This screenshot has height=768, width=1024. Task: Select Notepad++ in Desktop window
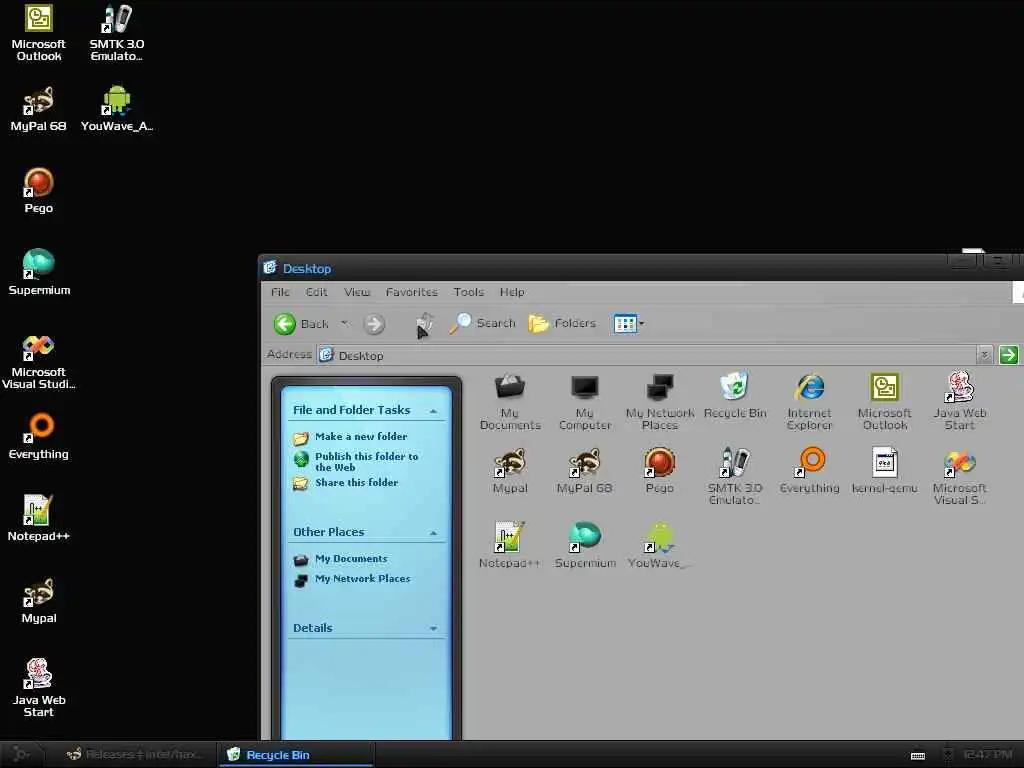[510, 545]
